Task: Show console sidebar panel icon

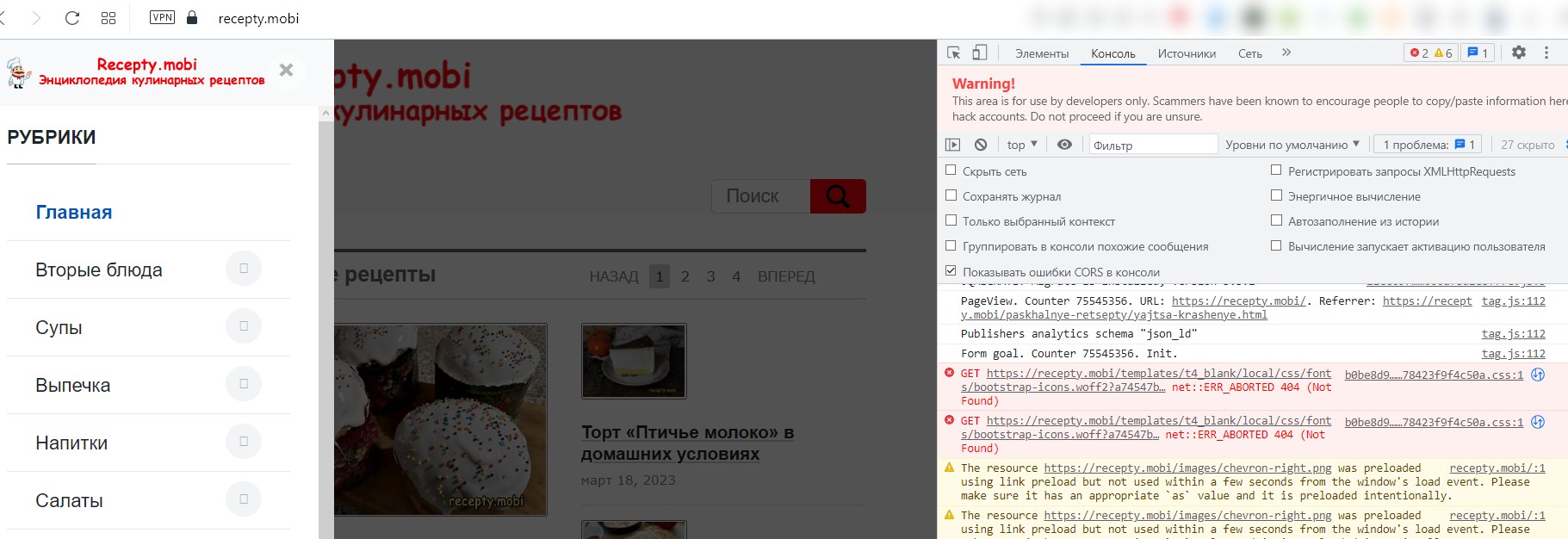Action: 952,145
